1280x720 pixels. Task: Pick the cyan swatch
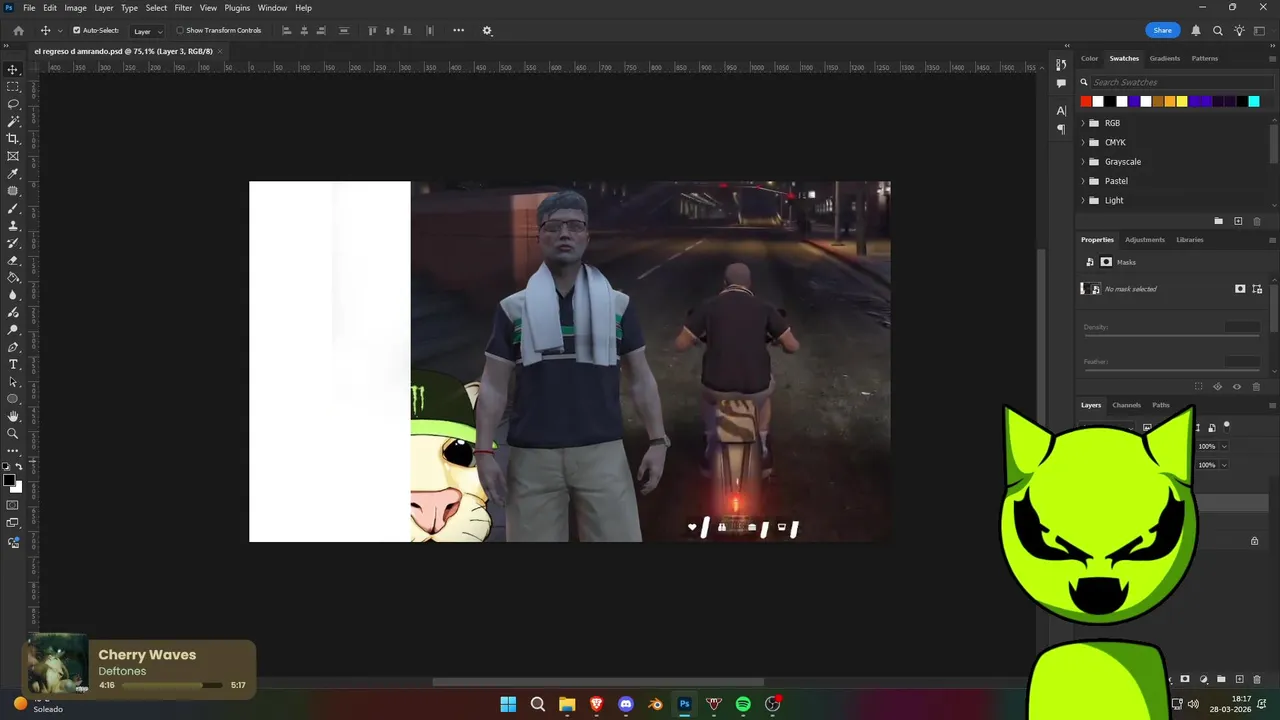coord(1254,101)
